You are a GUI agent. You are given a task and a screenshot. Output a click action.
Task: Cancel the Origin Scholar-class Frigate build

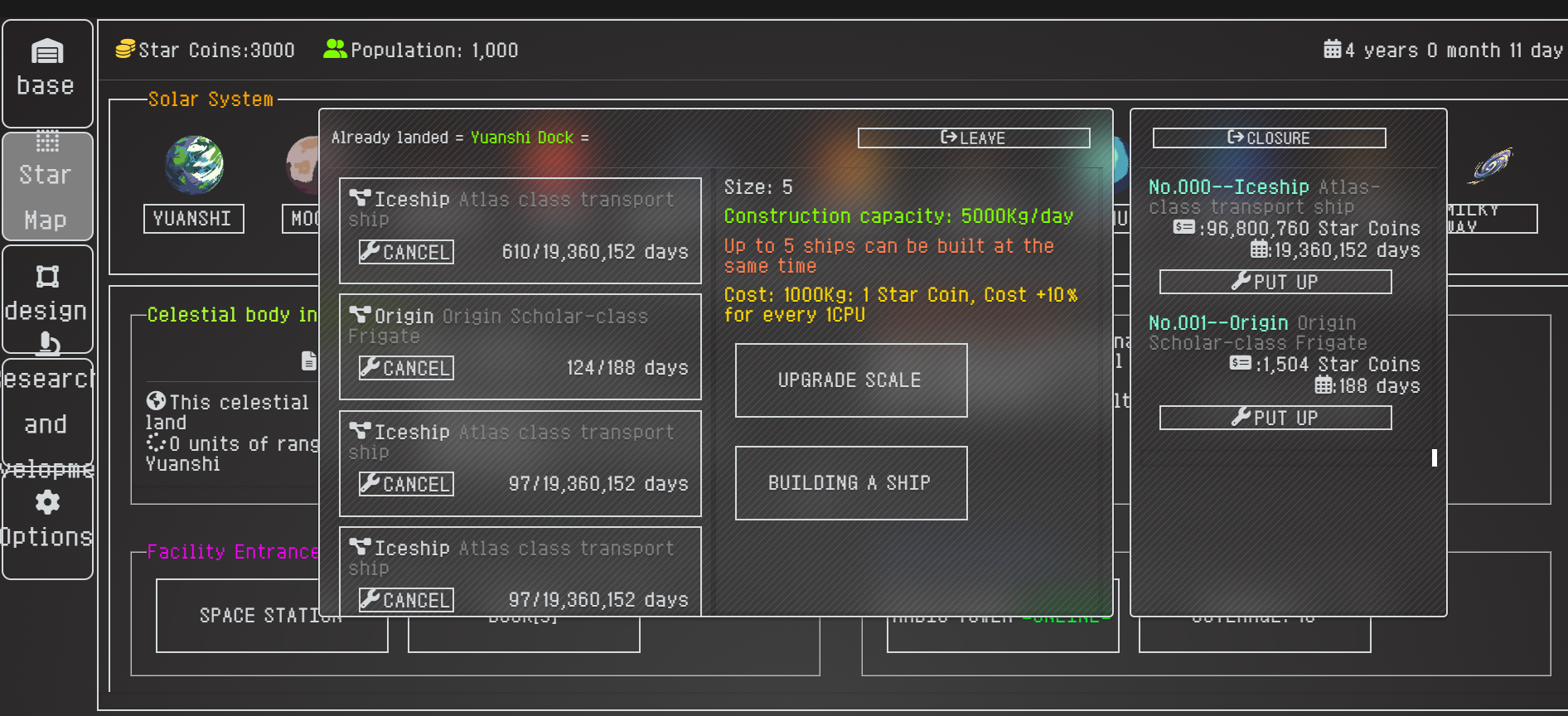(406, 368)
